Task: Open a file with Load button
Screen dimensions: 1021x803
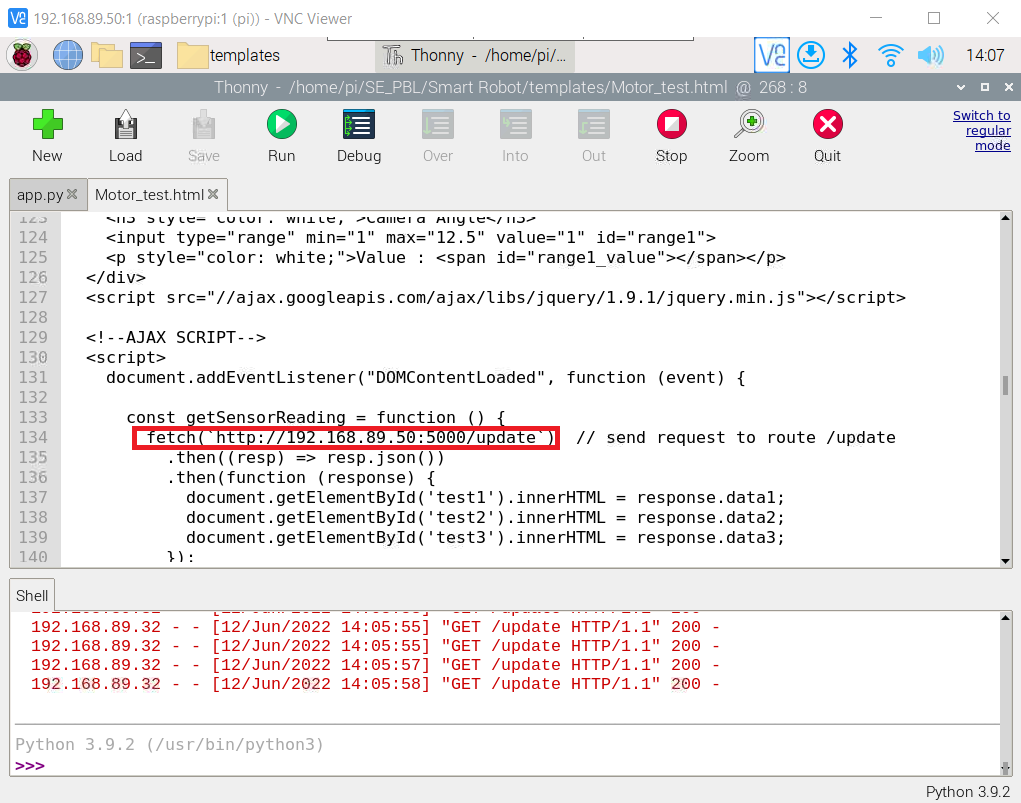Action: (125, 136)
